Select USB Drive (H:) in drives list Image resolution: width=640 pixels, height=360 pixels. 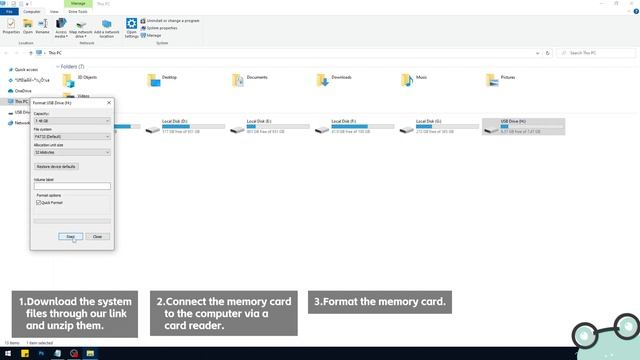click(524, 127)
